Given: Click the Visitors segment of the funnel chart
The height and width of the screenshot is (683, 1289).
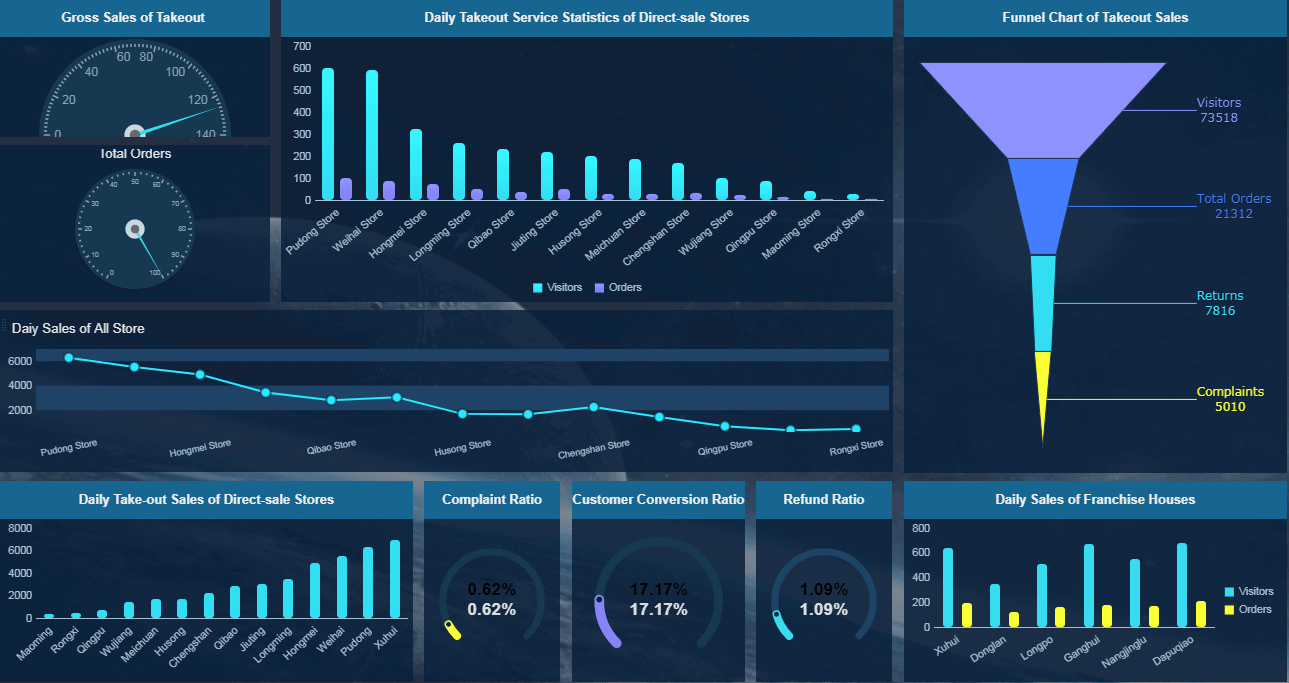Looking at the screenshot, I should pyautogui.click(x=1043, y=110).
